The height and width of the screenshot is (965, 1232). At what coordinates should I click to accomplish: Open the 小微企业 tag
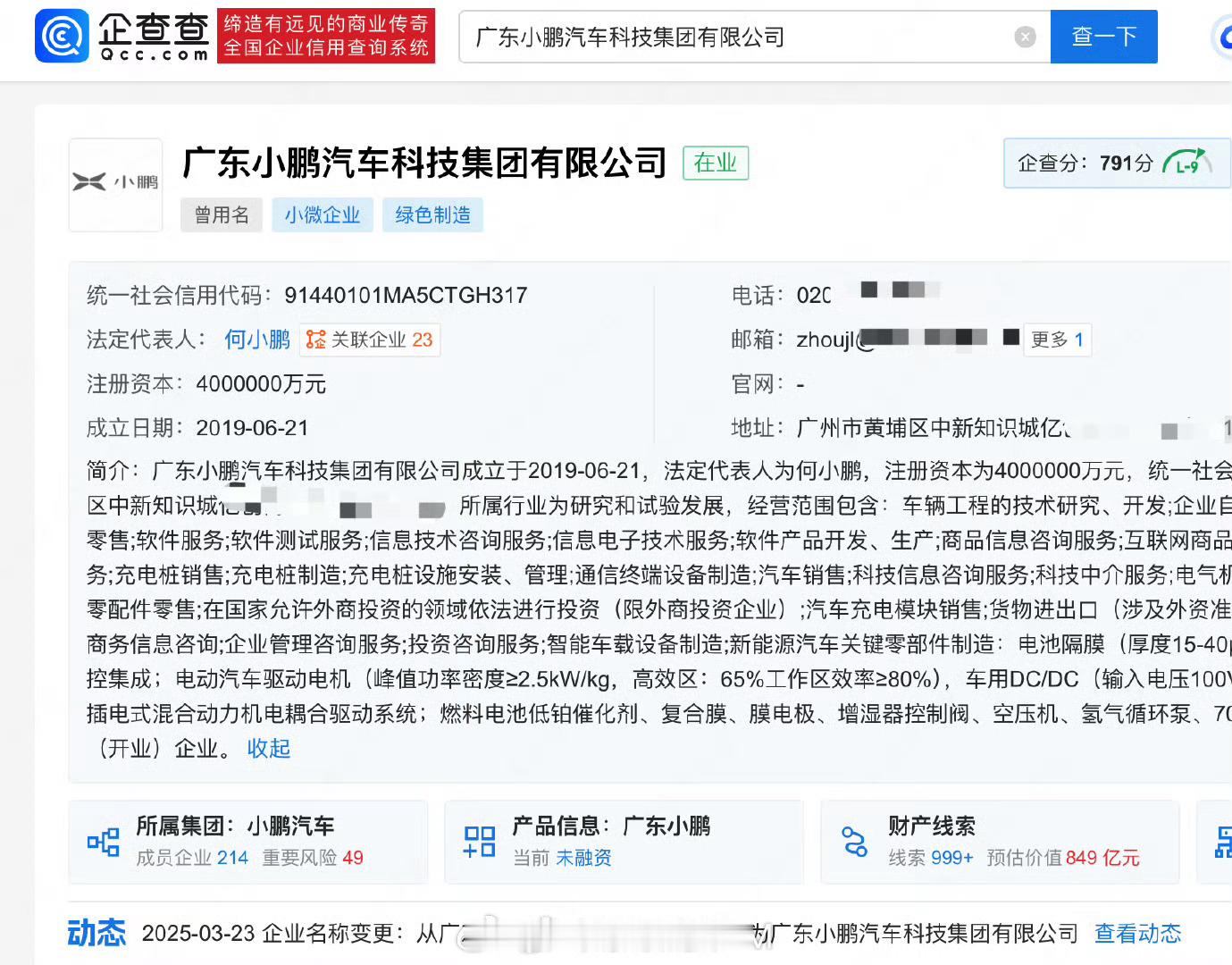pos(323,215)
